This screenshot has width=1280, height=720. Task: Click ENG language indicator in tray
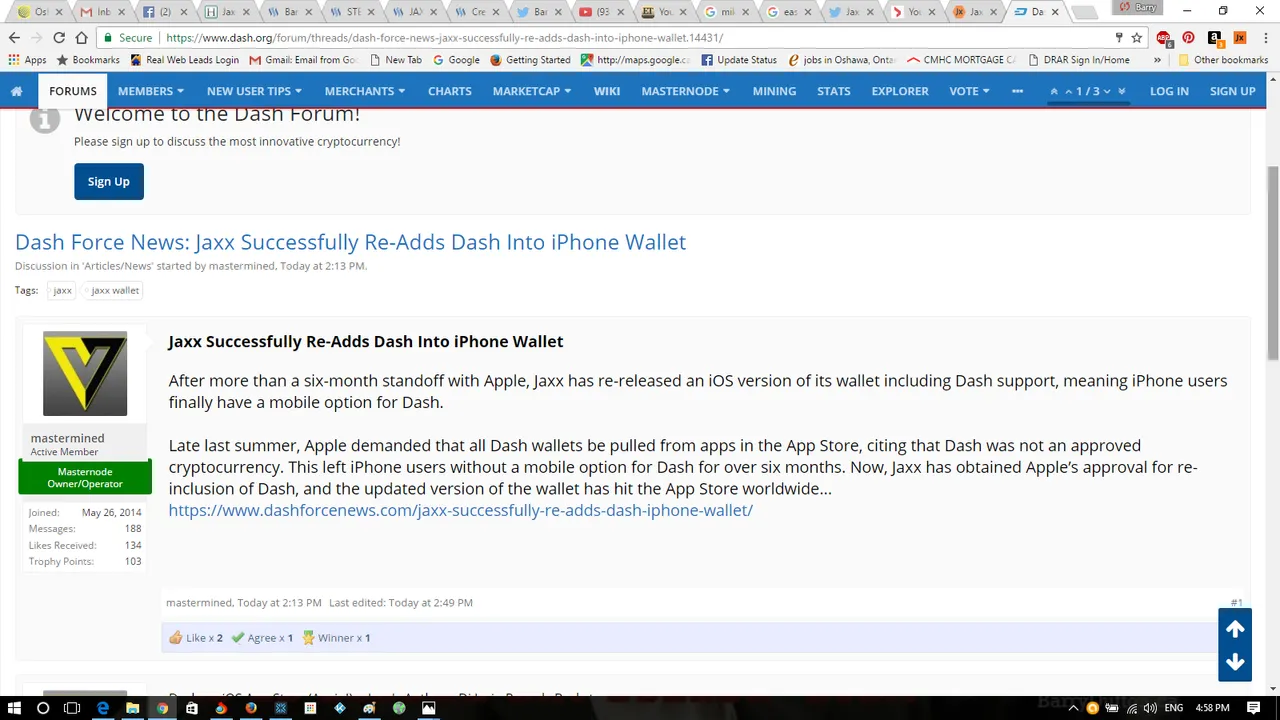[1174, 708]
